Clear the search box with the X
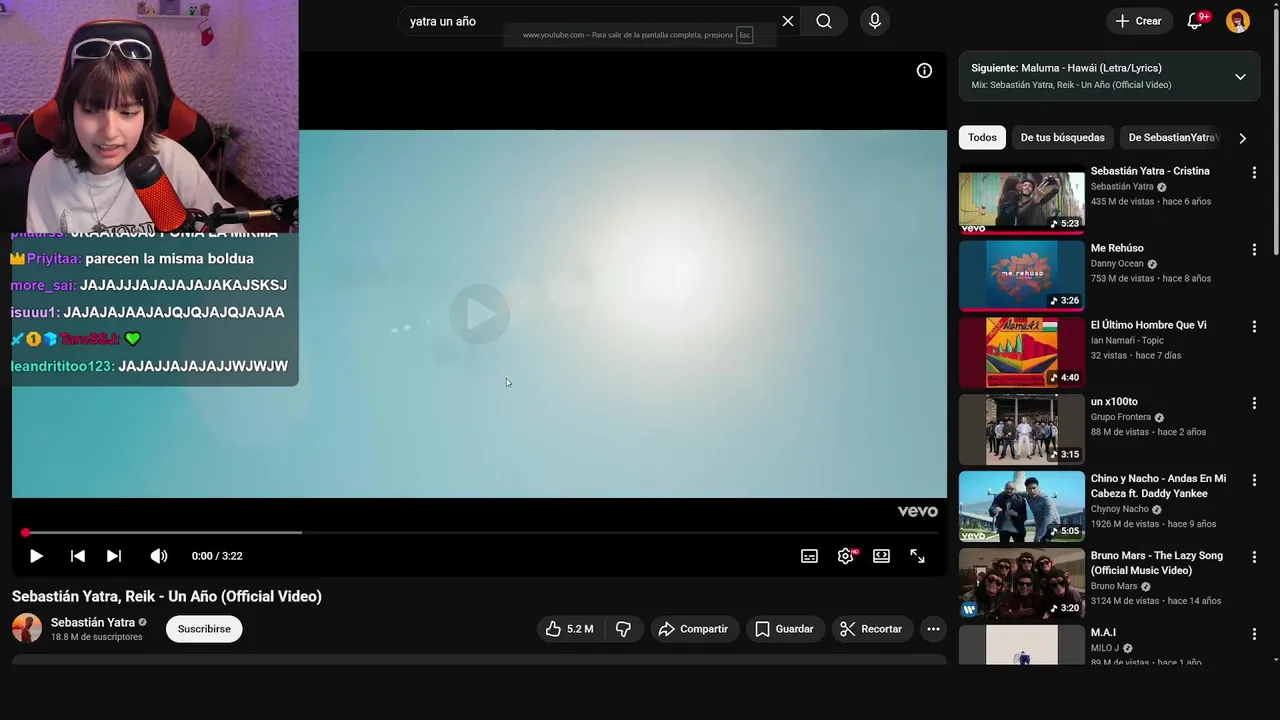 788,21
